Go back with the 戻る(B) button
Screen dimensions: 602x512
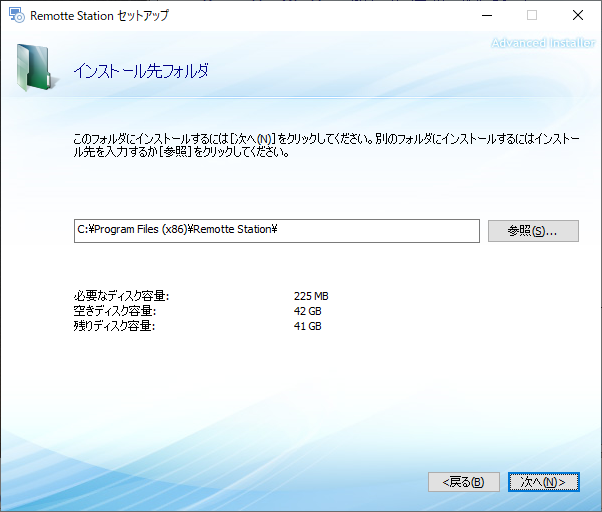click(464, 482)
